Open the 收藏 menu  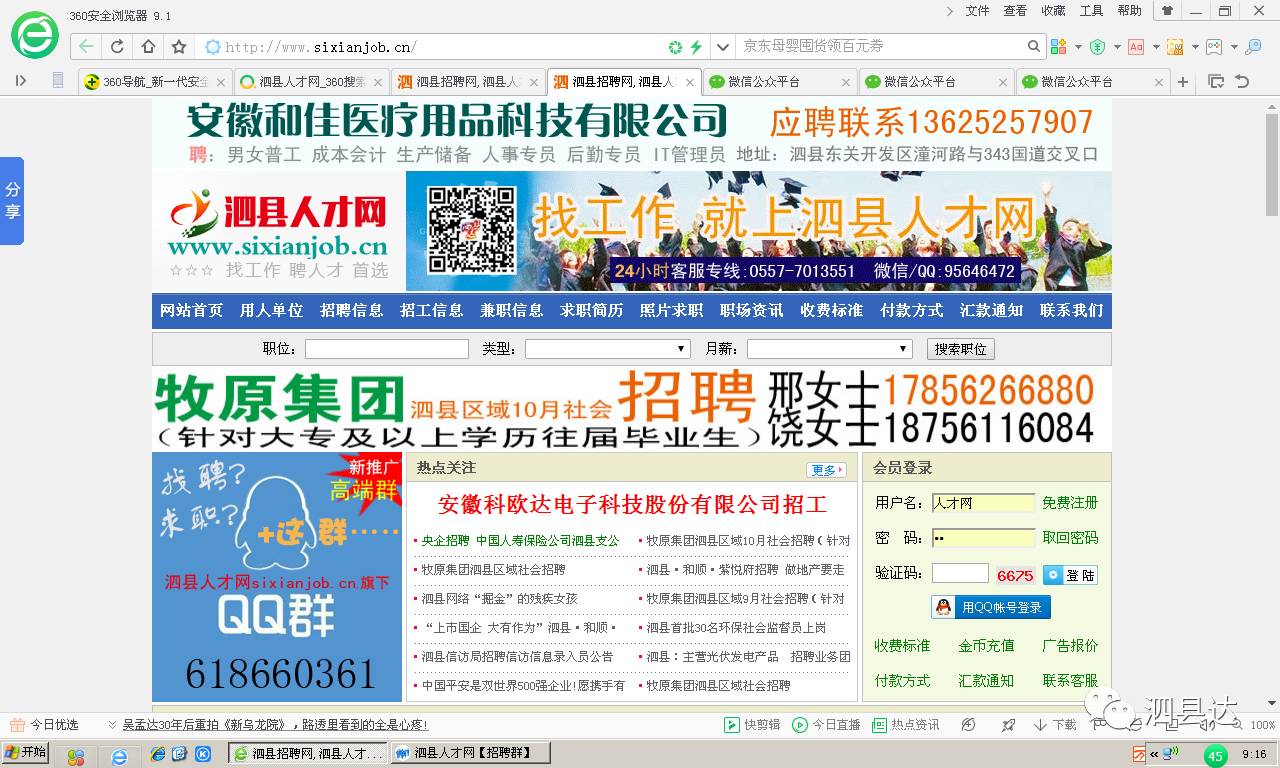point(1053,11)
